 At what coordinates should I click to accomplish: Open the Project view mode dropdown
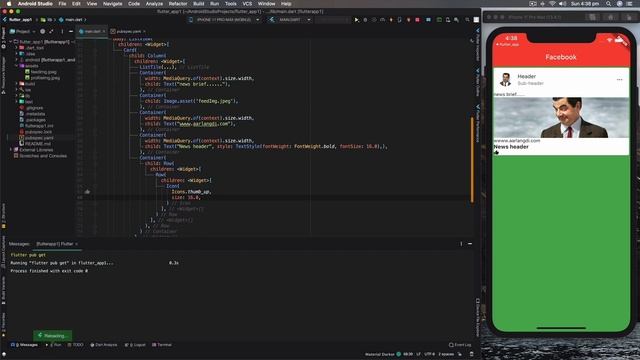[x=22, y=31]
